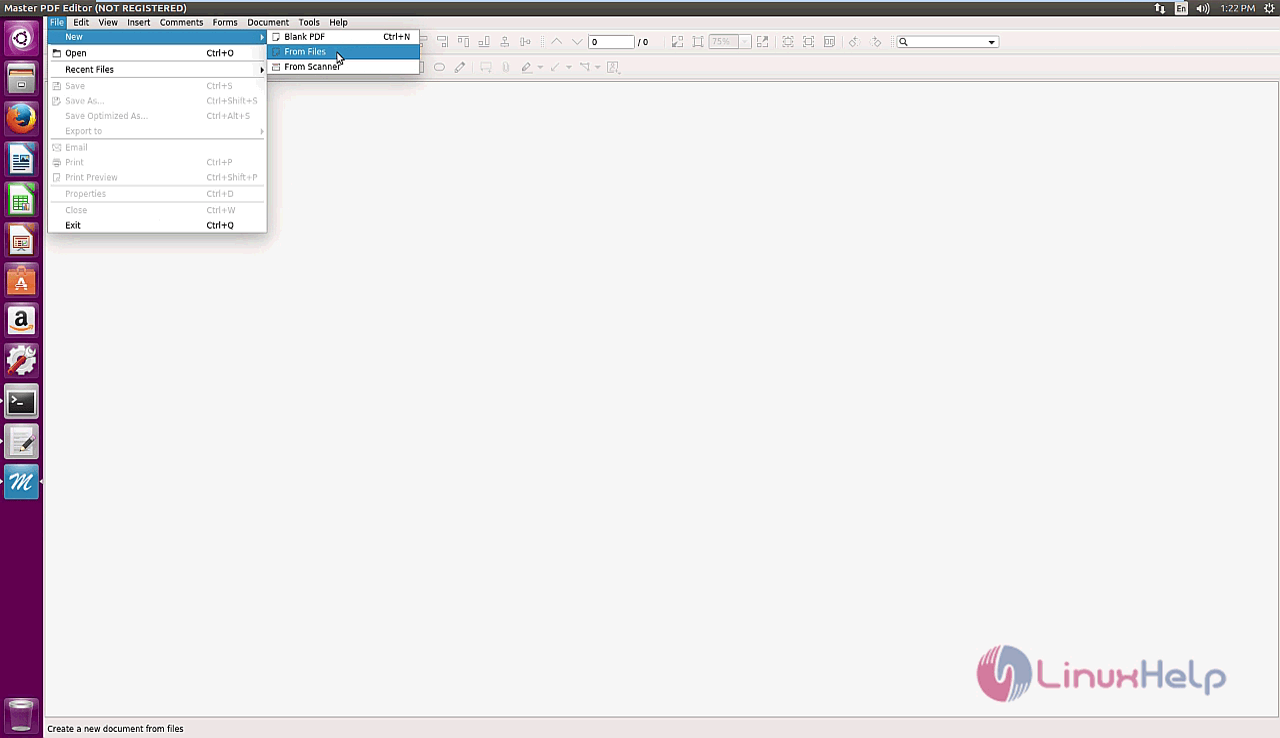The height and width of the screenshot is (738, 1280).
Task: Open the sound volume indicator
Action: click(1203, 8)
